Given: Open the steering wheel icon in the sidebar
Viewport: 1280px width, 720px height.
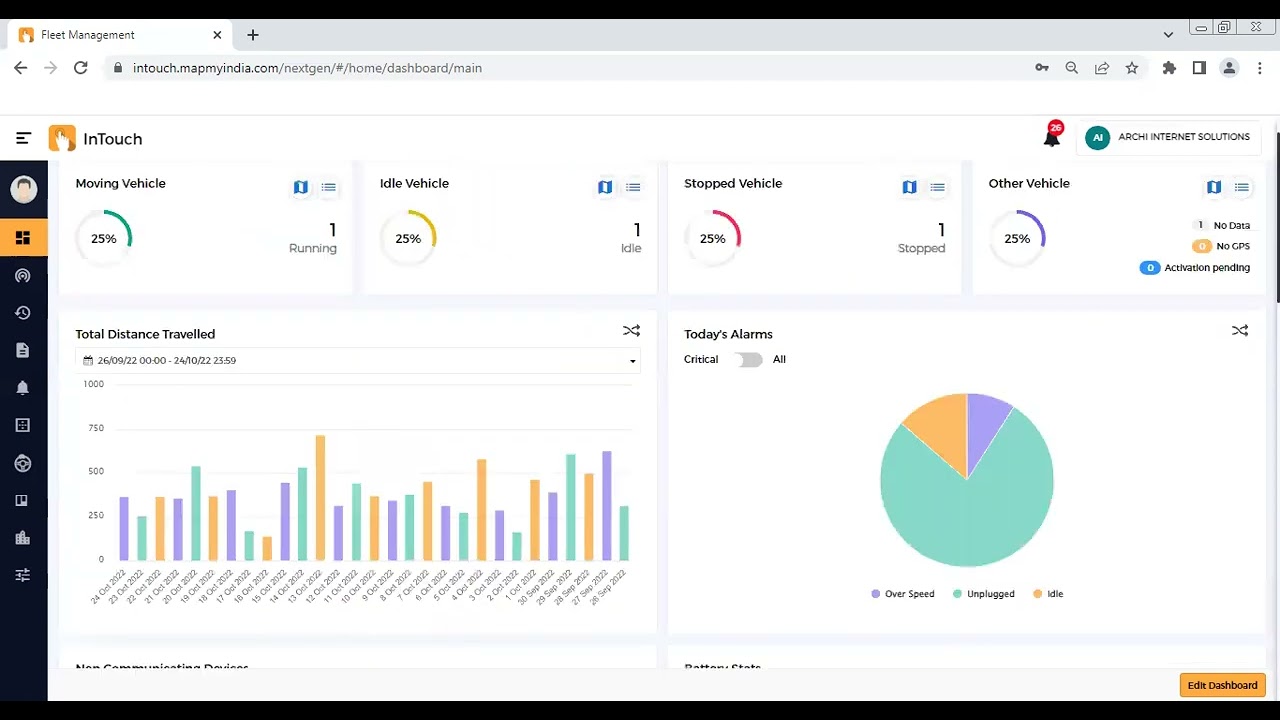Looking at the screenshot, I should click(x=23, y=463).
